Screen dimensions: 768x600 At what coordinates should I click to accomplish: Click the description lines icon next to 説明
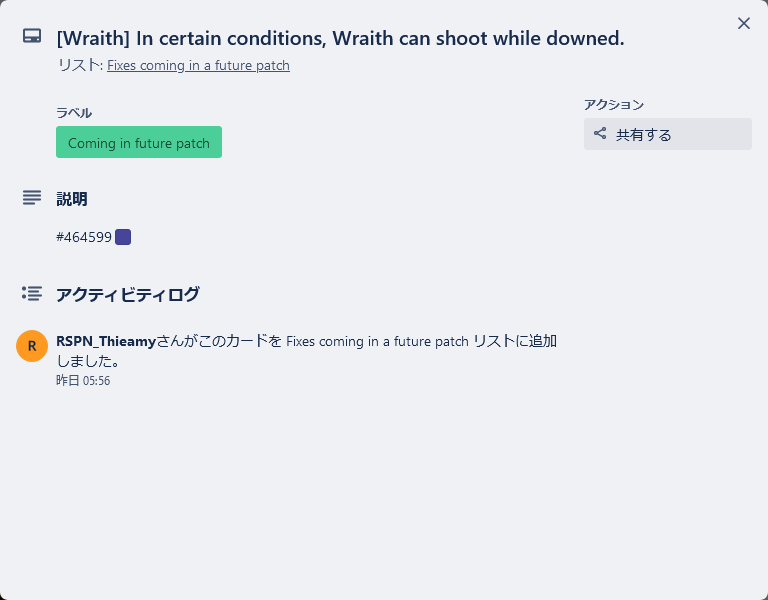point(32,198)
